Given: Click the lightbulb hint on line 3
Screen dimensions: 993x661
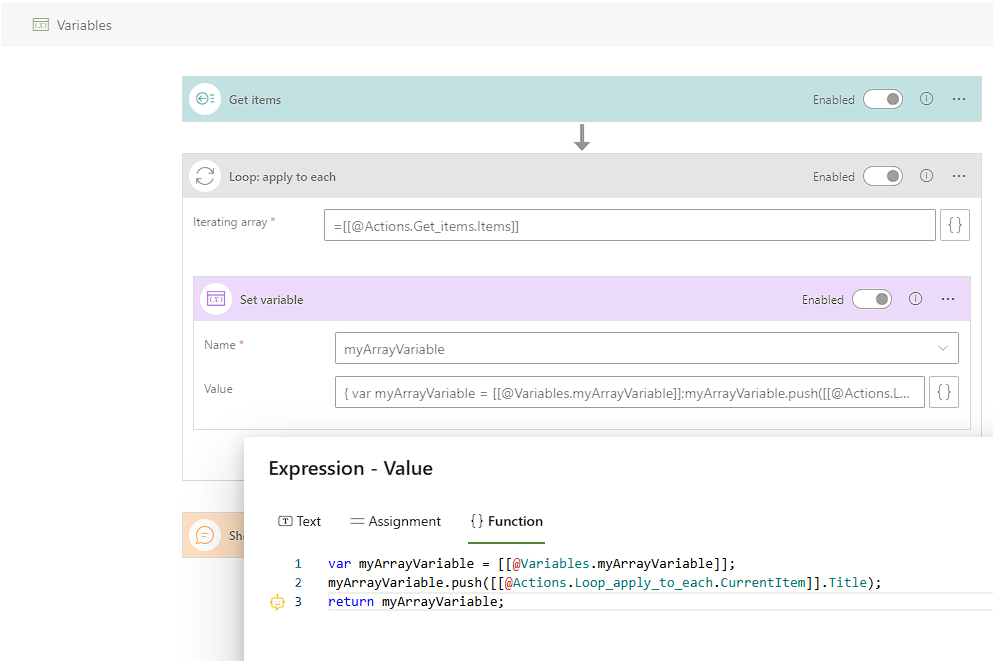Looking at the screenshot, I should (x=278, y=602).
